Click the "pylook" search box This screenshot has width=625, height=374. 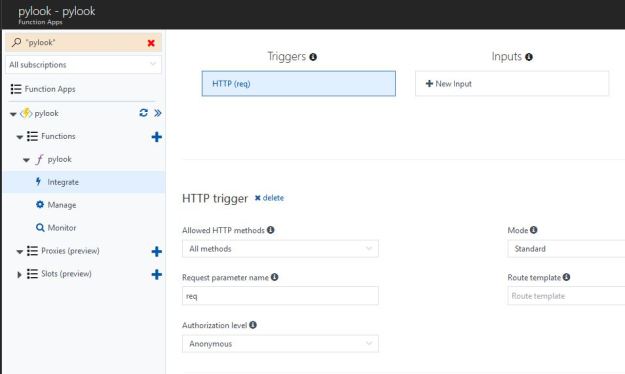tap(83, 42)
